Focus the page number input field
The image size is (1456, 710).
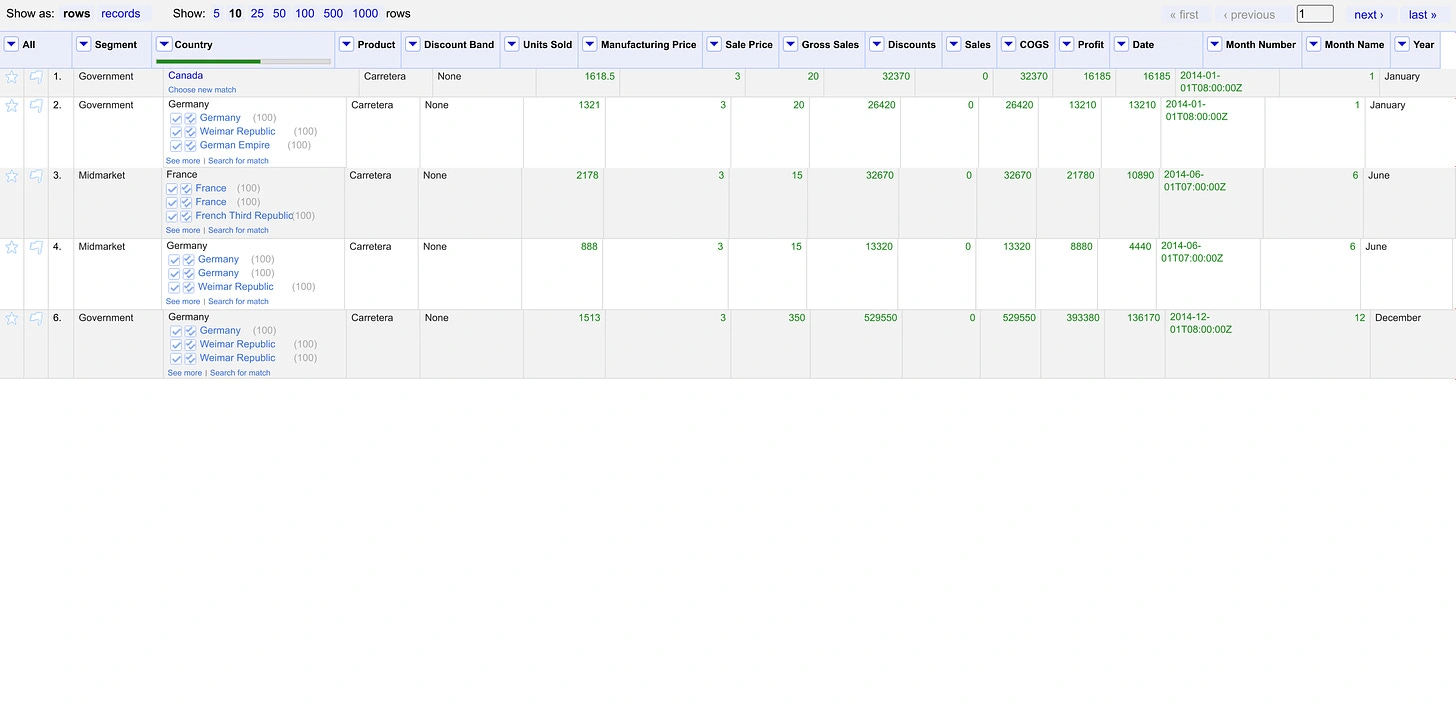tap(1315, 14)
